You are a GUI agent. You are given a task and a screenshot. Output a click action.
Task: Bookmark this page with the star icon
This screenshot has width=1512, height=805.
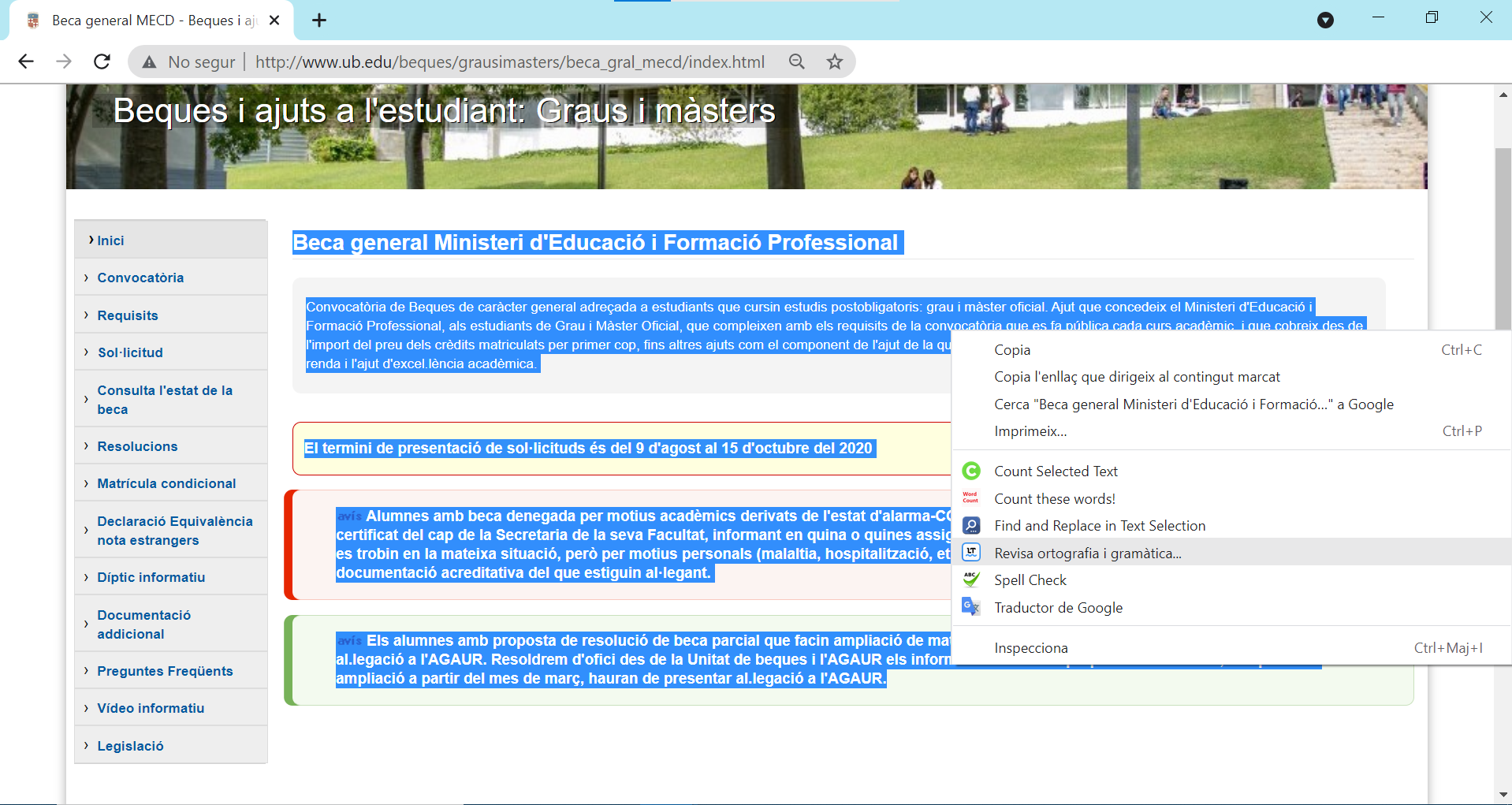point(835,61)
